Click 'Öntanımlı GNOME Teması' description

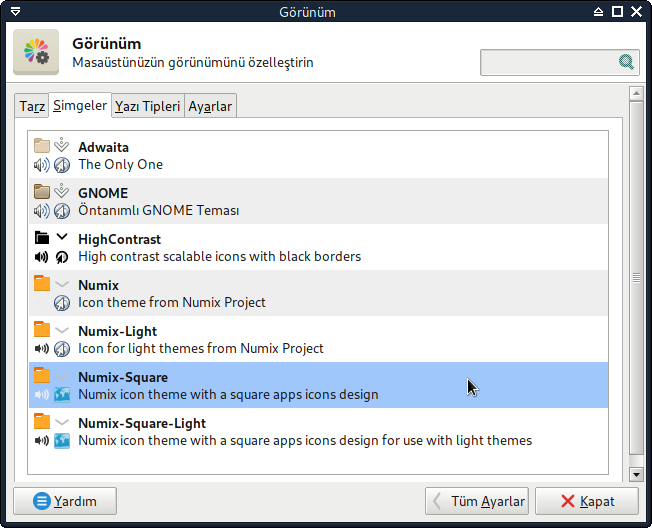(159, 210)
